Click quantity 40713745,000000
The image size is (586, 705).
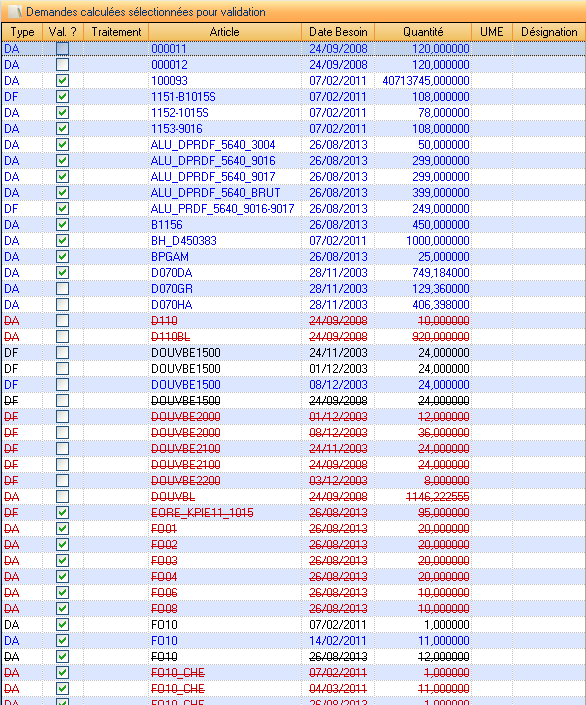[425, 80]
